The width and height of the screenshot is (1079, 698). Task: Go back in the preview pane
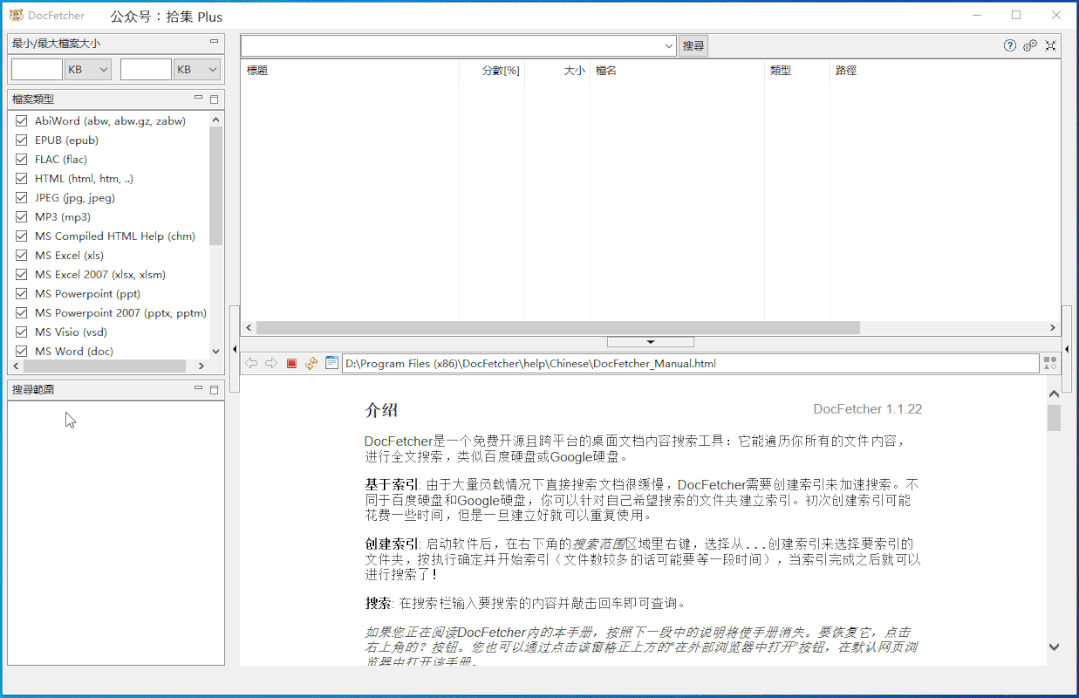tap(251, 363)
